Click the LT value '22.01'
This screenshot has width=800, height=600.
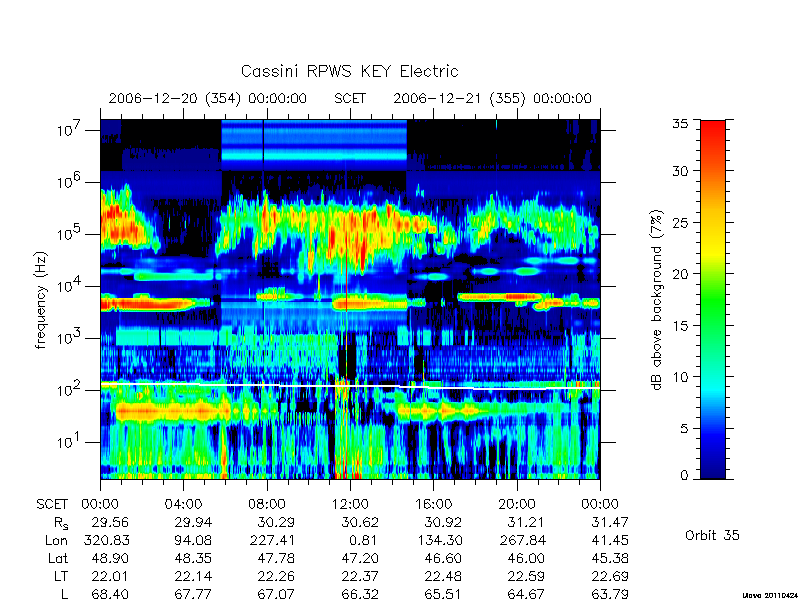click(110, 577)
